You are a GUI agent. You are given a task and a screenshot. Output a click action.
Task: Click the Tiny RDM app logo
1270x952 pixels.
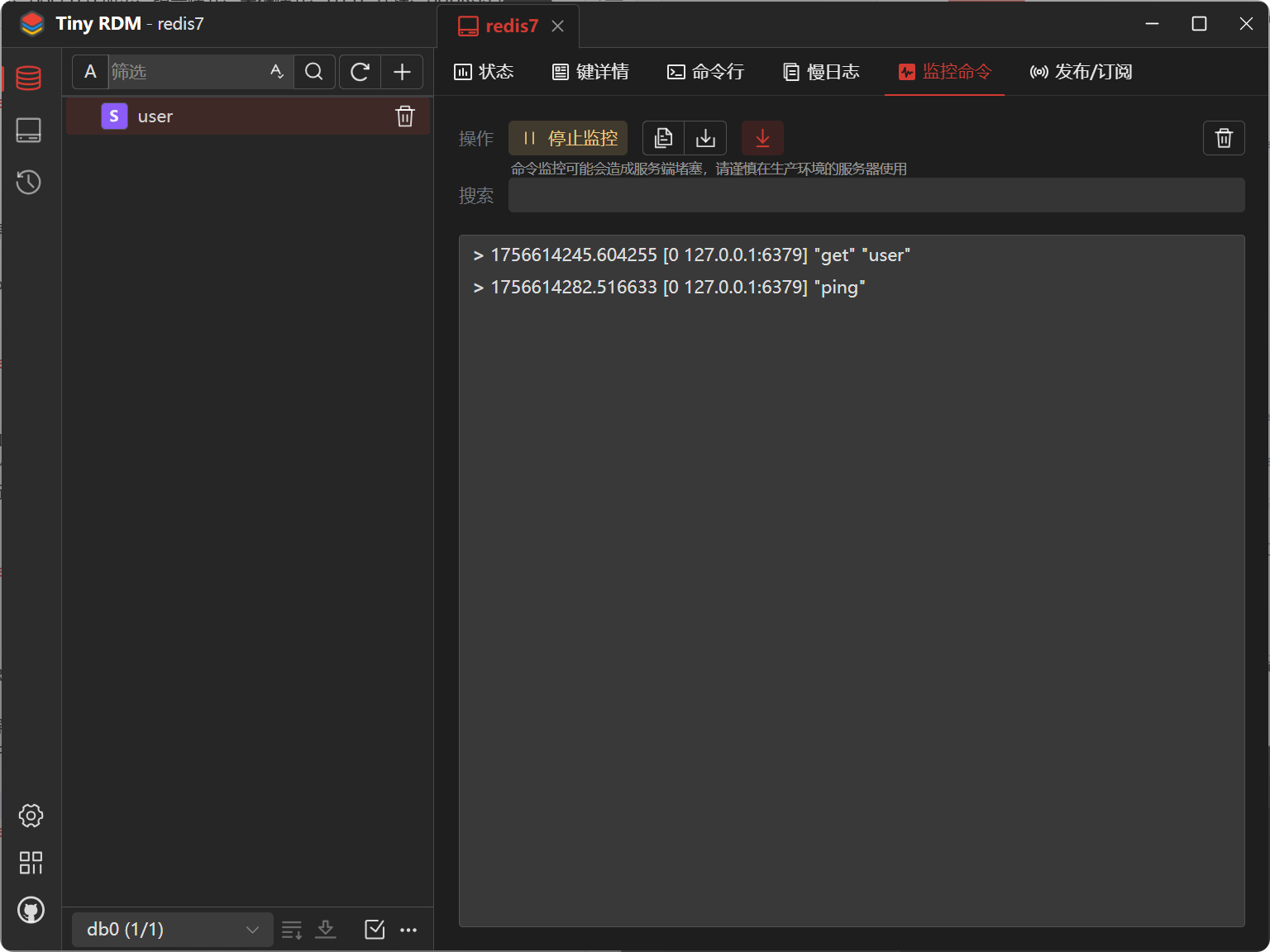32,24
